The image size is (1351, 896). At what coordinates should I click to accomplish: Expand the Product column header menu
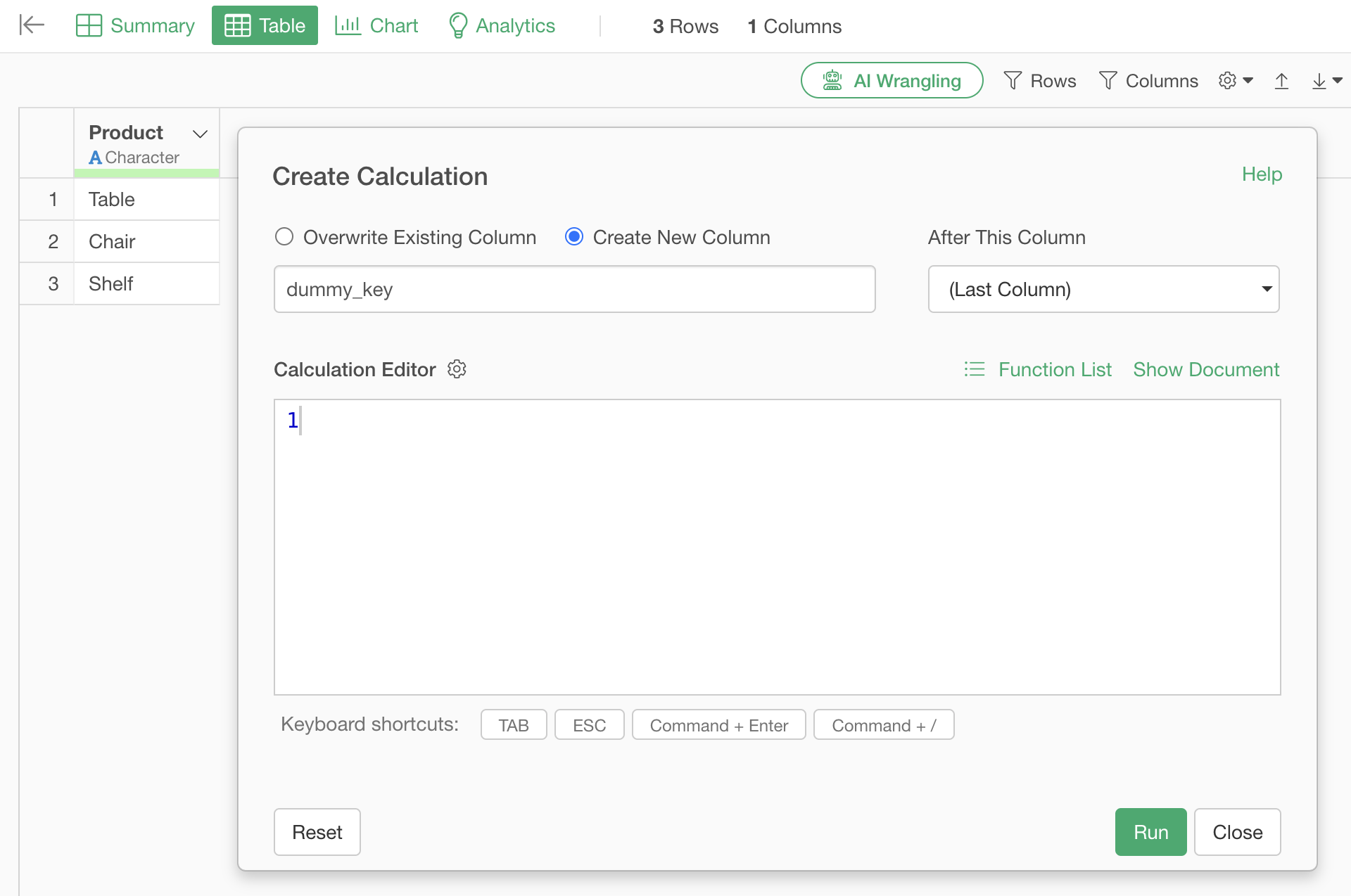click(x=201, y=134)
